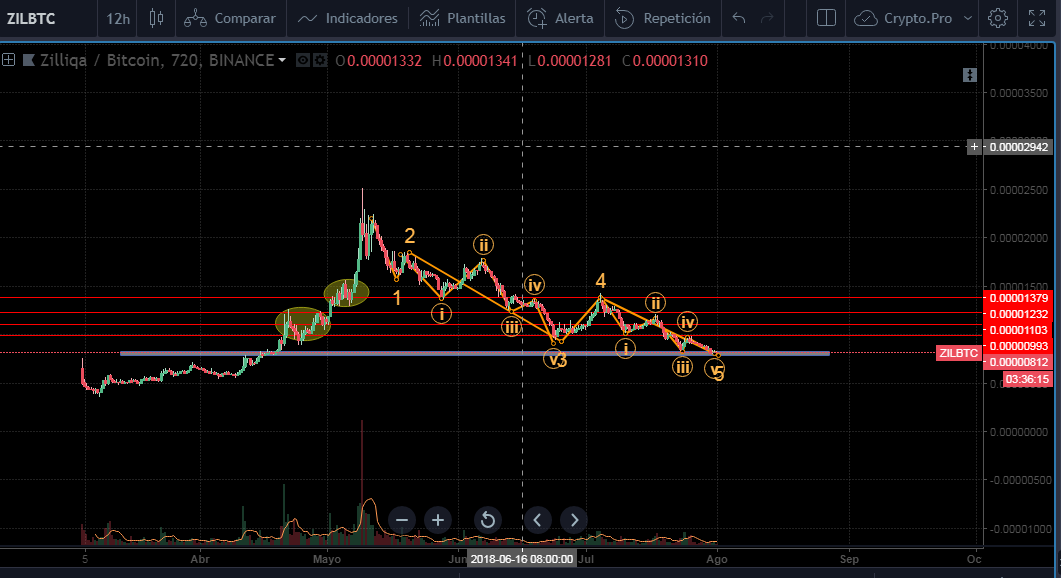Image resolution: width=1061 pixels, height=578 pixels.
Task: Select the Elliott wave label 2
Action: (409, 236)
